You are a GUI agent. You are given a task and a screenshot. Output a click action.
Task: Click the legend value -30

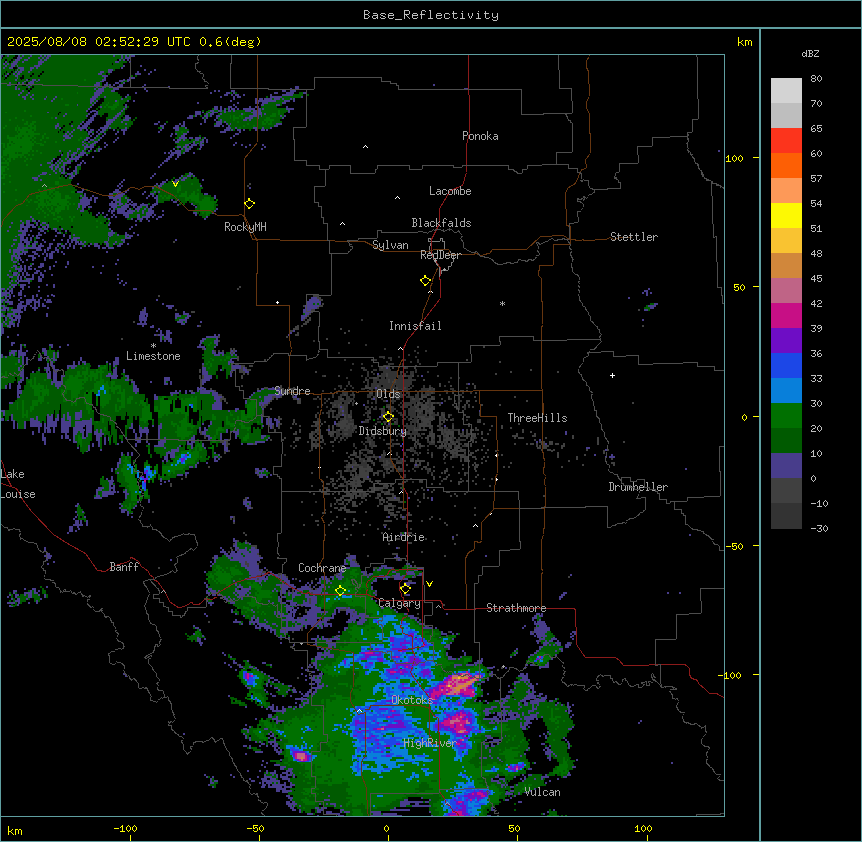(819, 528)
